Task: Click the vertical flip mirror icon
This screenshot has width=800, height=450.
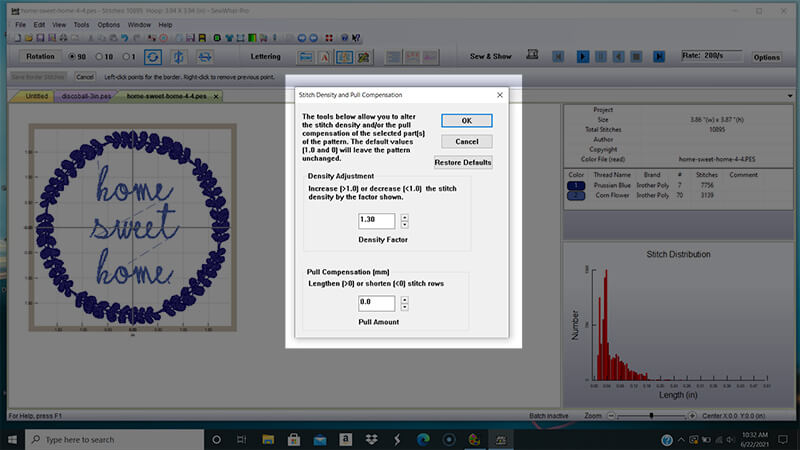Action: [178, 57]
